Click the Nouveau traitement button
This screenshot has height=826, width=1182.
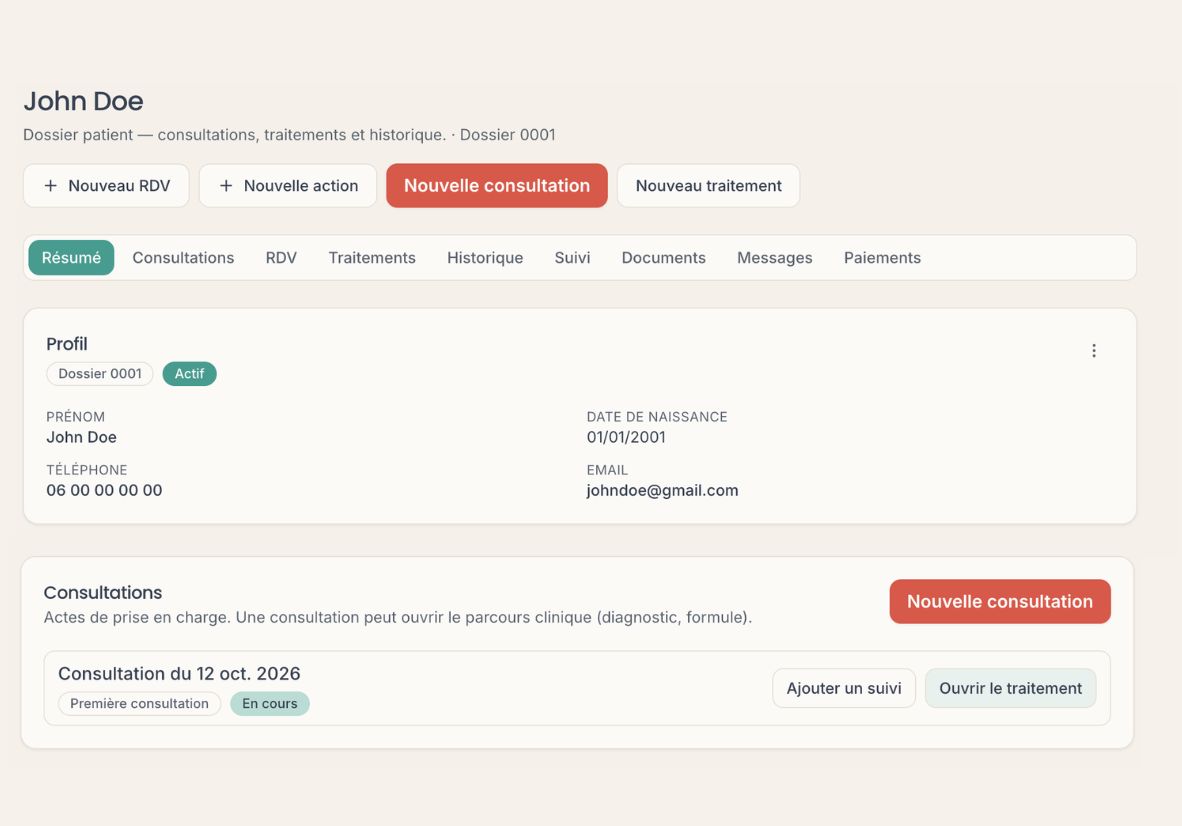point(709,185)
